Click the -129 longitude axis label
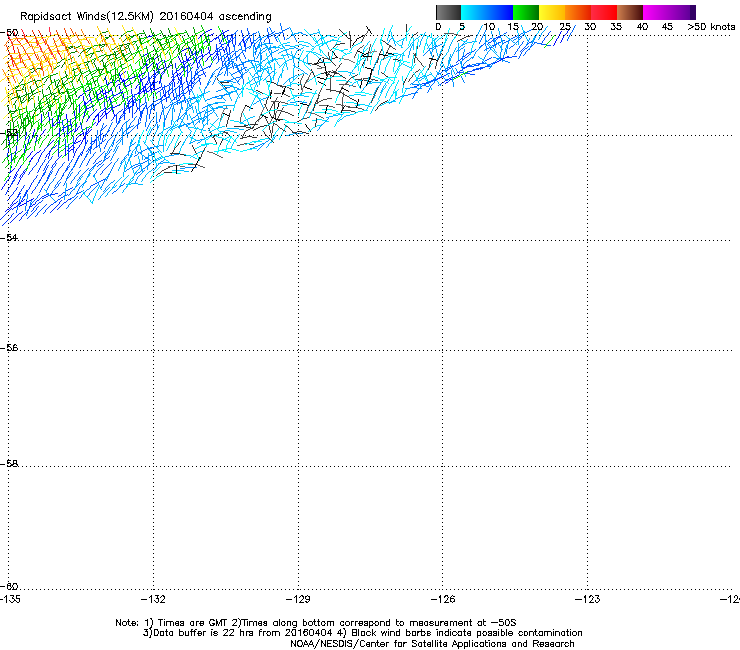Viewport: 740px width, 650px height. 298,599
